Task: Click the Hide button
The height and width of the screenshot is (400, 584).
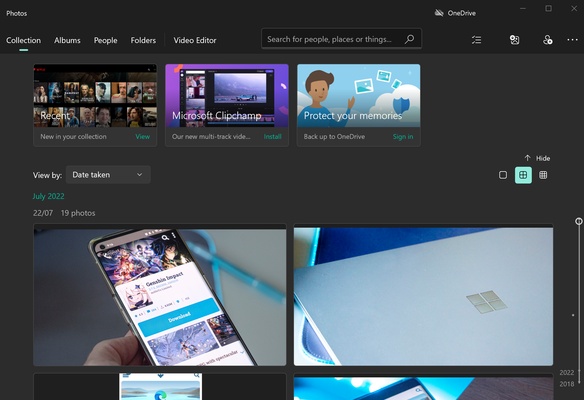Action: click(537, 158)
